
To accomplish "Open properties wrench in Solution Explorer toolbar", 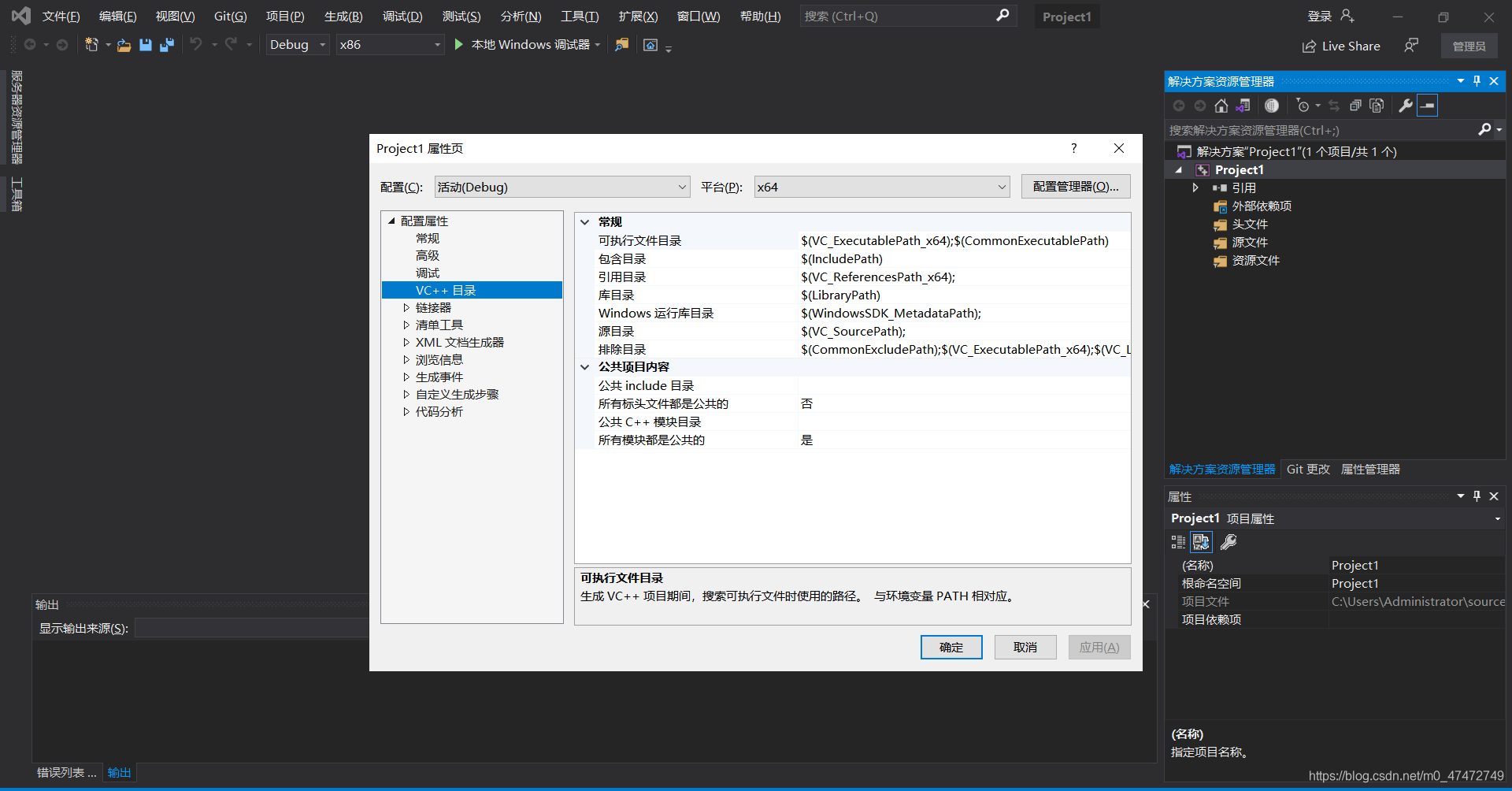I will click(1406, 106).
